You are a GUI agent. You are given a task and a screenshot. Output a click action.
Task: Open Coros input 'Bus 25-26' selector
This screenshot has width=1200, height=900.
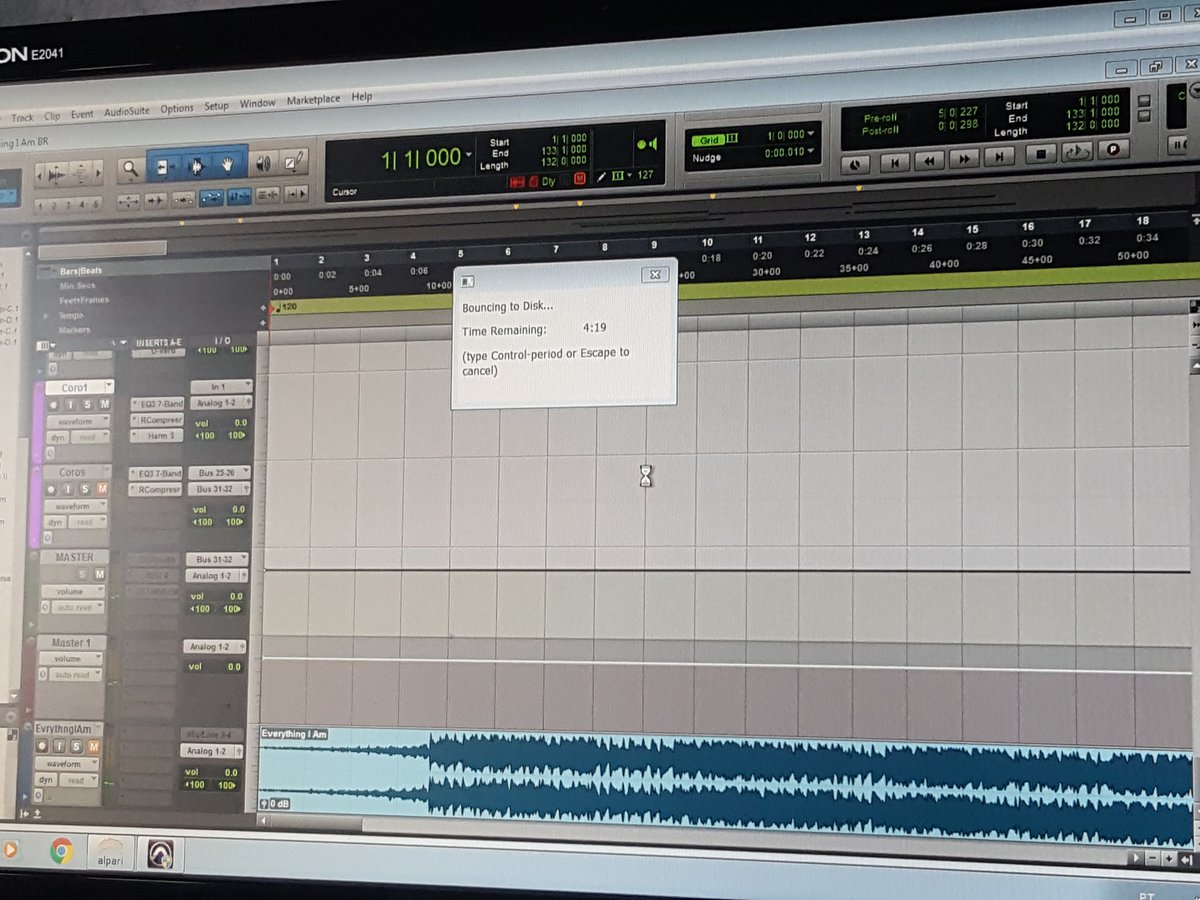220,473
